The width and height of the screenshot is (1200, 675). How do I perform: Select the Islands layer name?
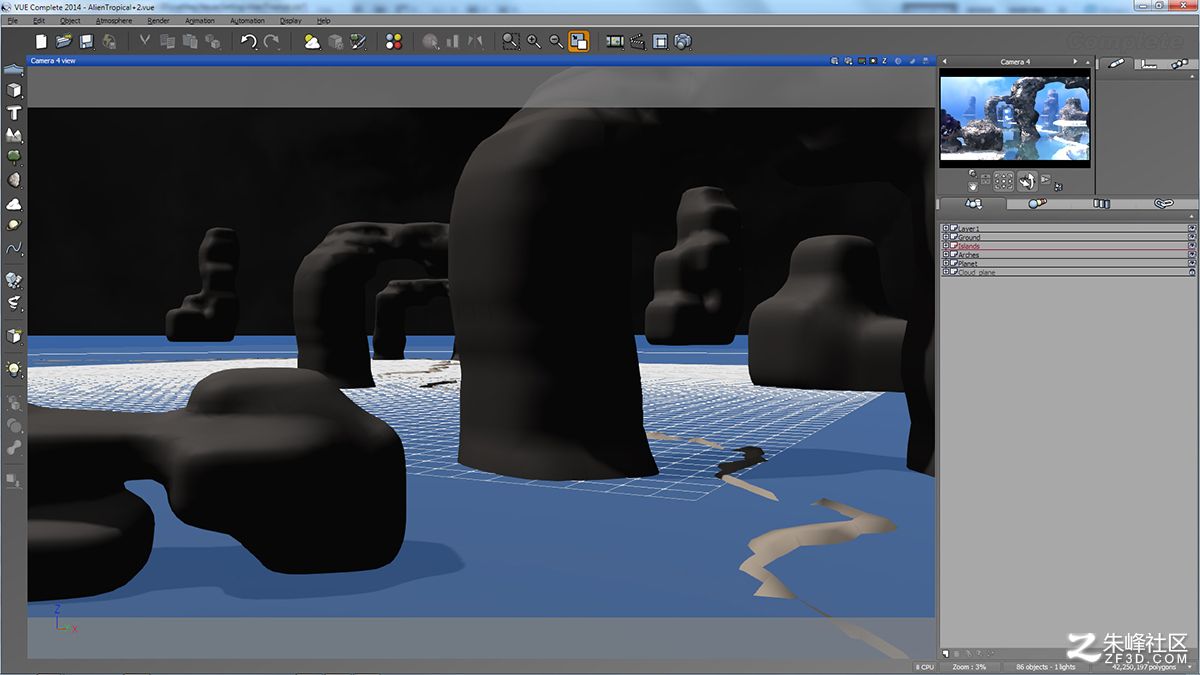click(969, 246)
